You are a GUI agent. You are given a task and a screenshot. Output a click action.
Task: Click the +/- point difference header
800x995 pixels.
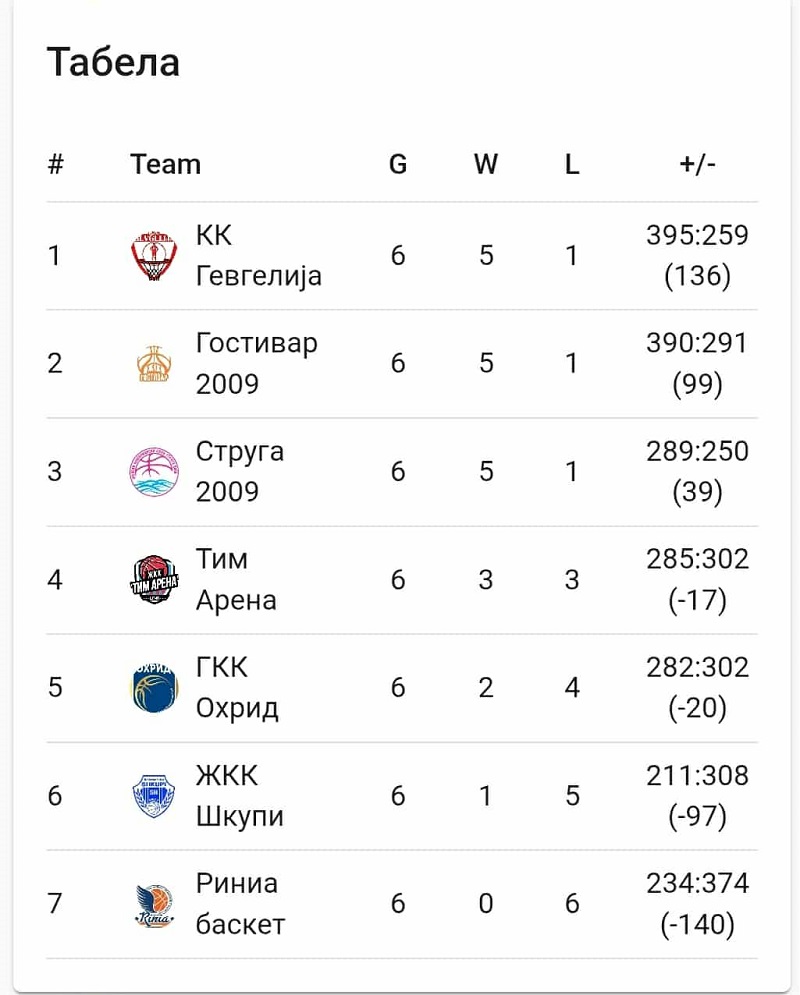click(x=697, y=164)
